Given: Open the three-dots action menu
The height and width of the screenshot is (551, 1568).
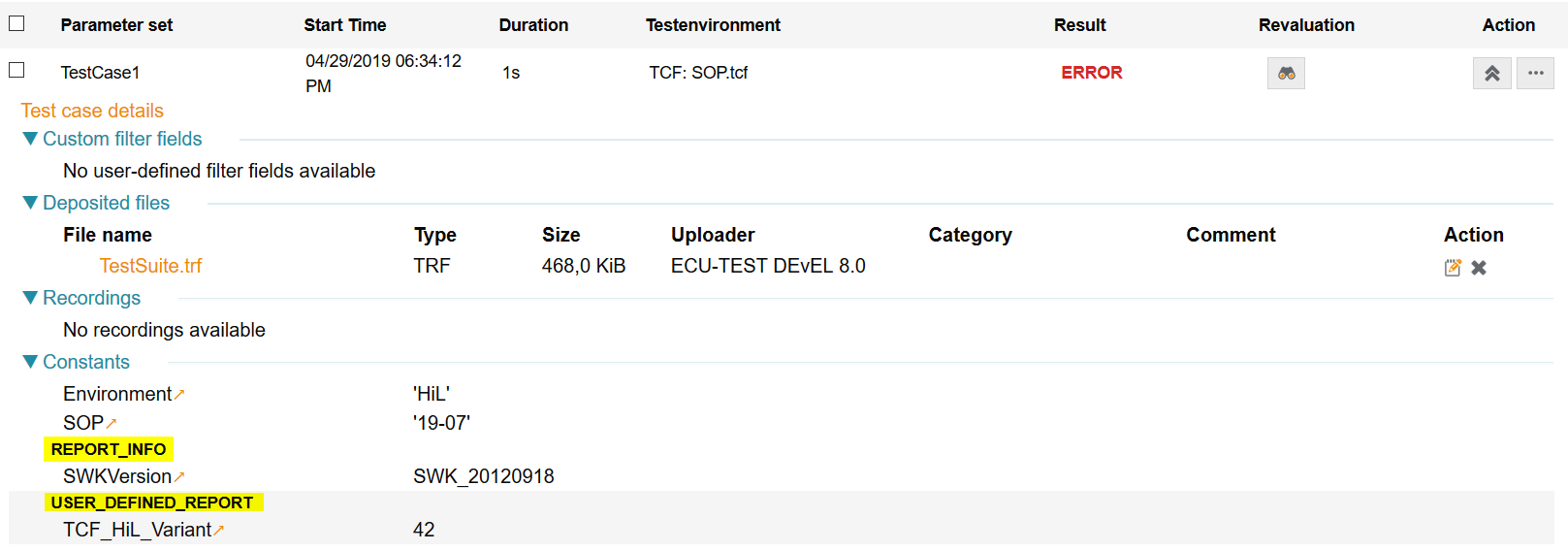Looking at the screenshot, I should [x=1535, y=74].
